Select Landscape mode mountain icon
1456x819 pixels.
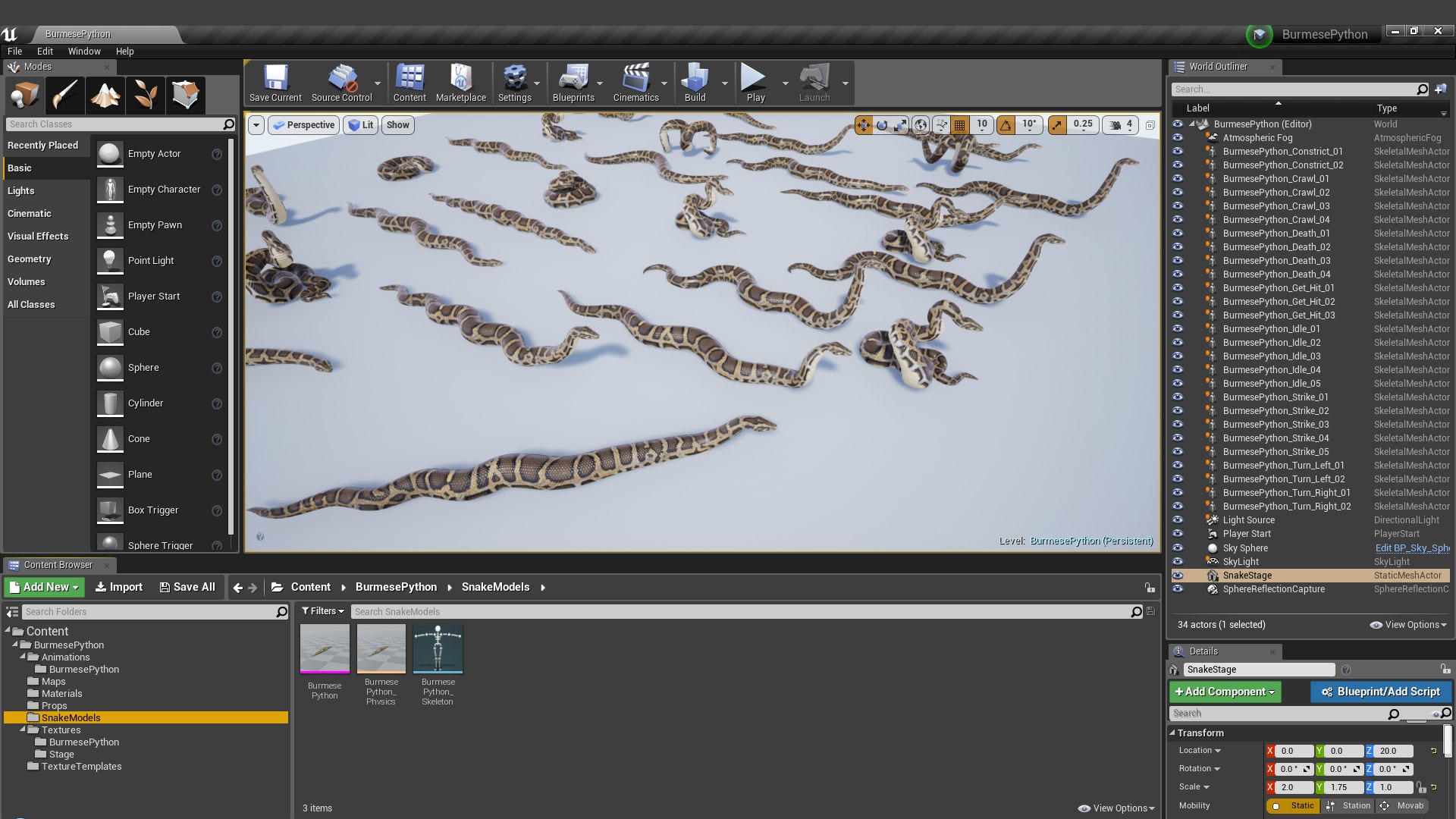[105, 96]
